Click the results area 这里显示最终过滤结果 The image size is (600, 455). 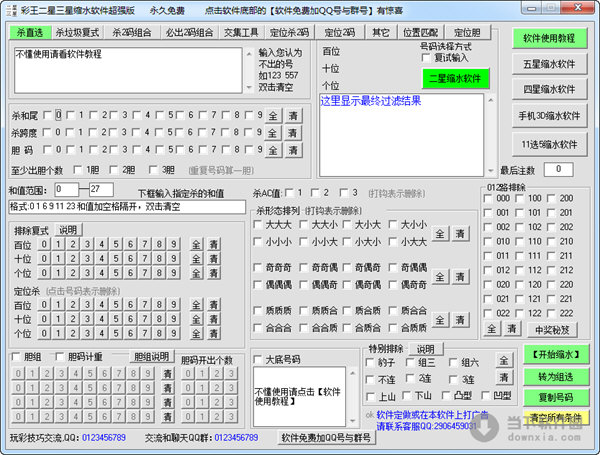click(401, 135)
